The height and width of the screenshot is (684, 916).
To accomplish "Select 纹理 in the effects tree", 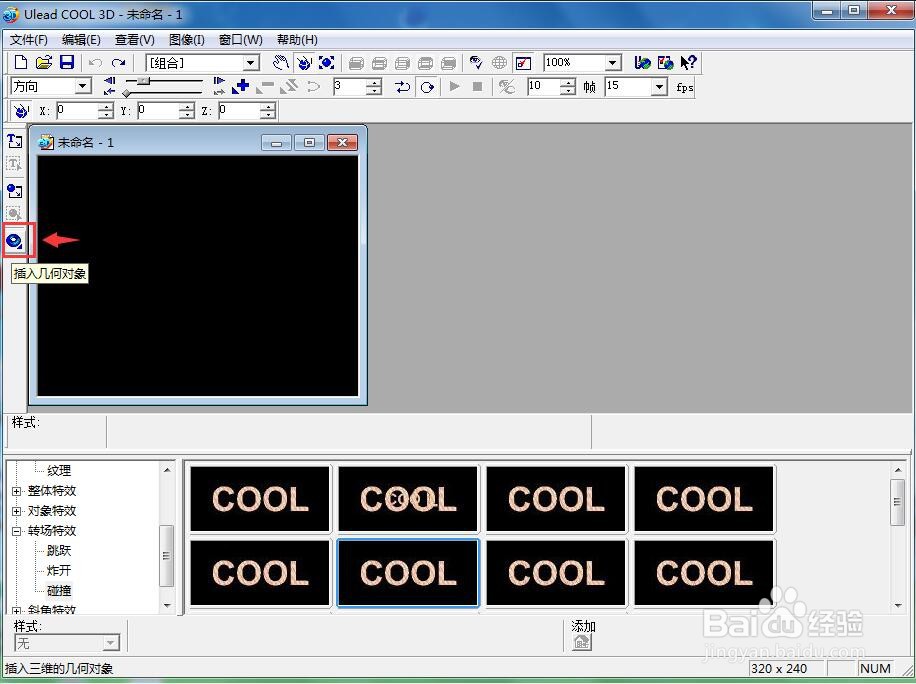I will point(59,470).
